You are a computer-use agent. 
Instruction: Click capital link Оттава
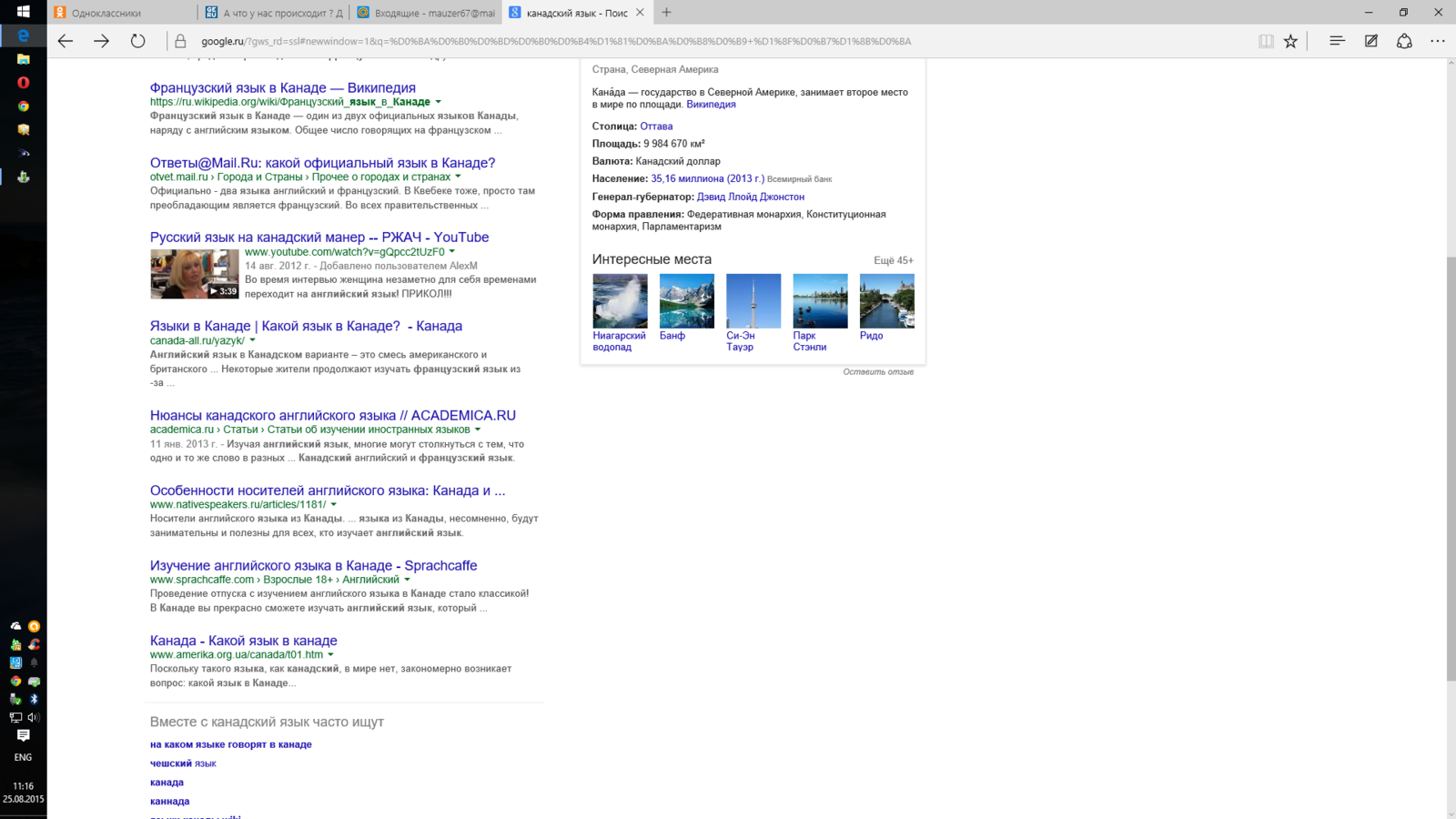click(x=656, y=126)
